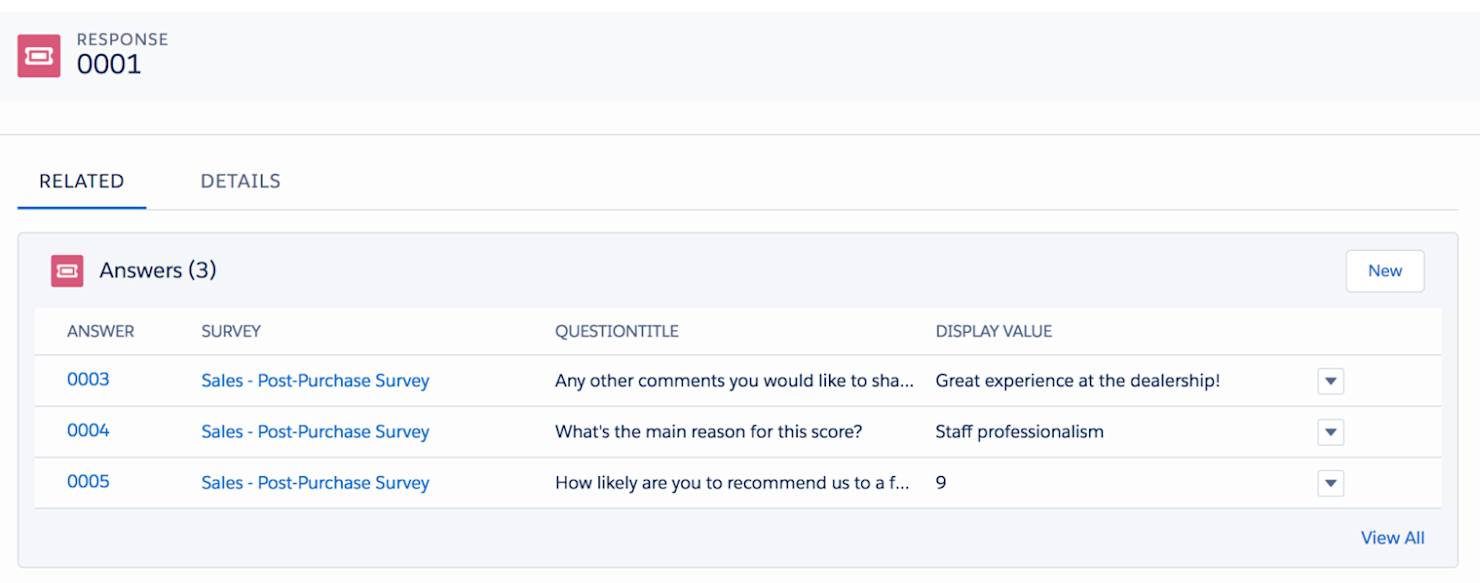Open survey link in the 0004 row

(315, 432)
